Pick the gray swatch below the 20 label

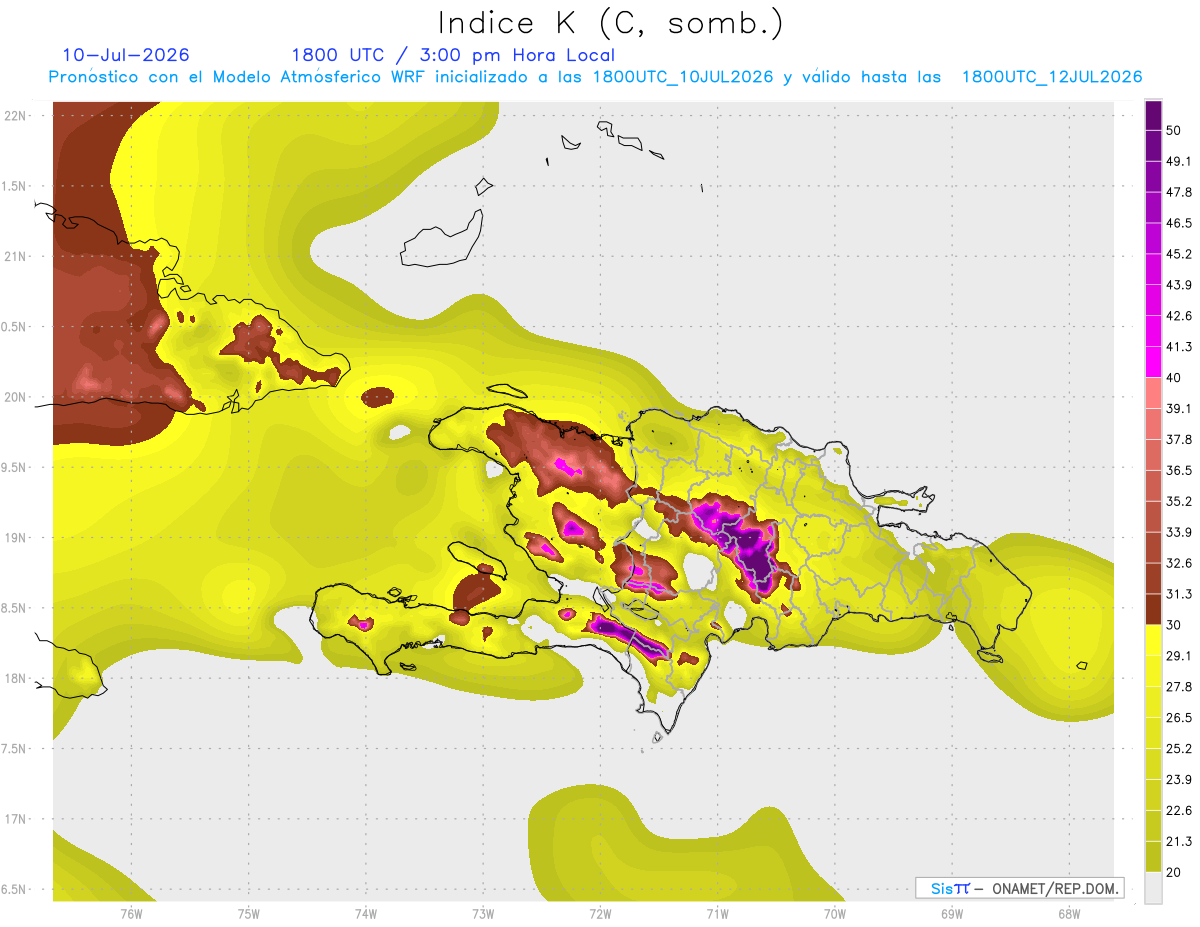pyautogui.click(x=1153, y=887)
